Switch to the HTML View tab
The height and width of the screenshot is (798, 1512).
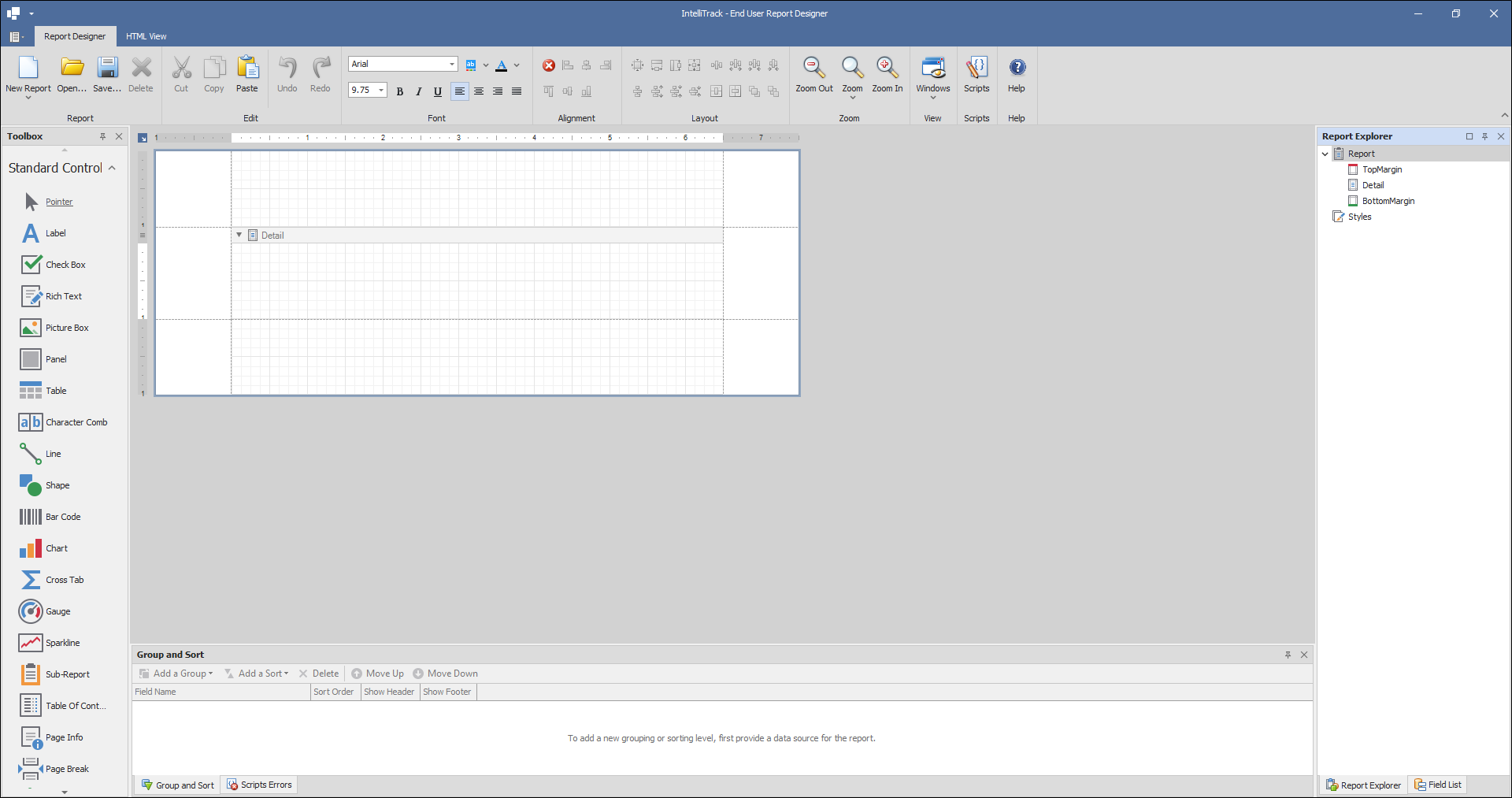[x=146, y=36]
